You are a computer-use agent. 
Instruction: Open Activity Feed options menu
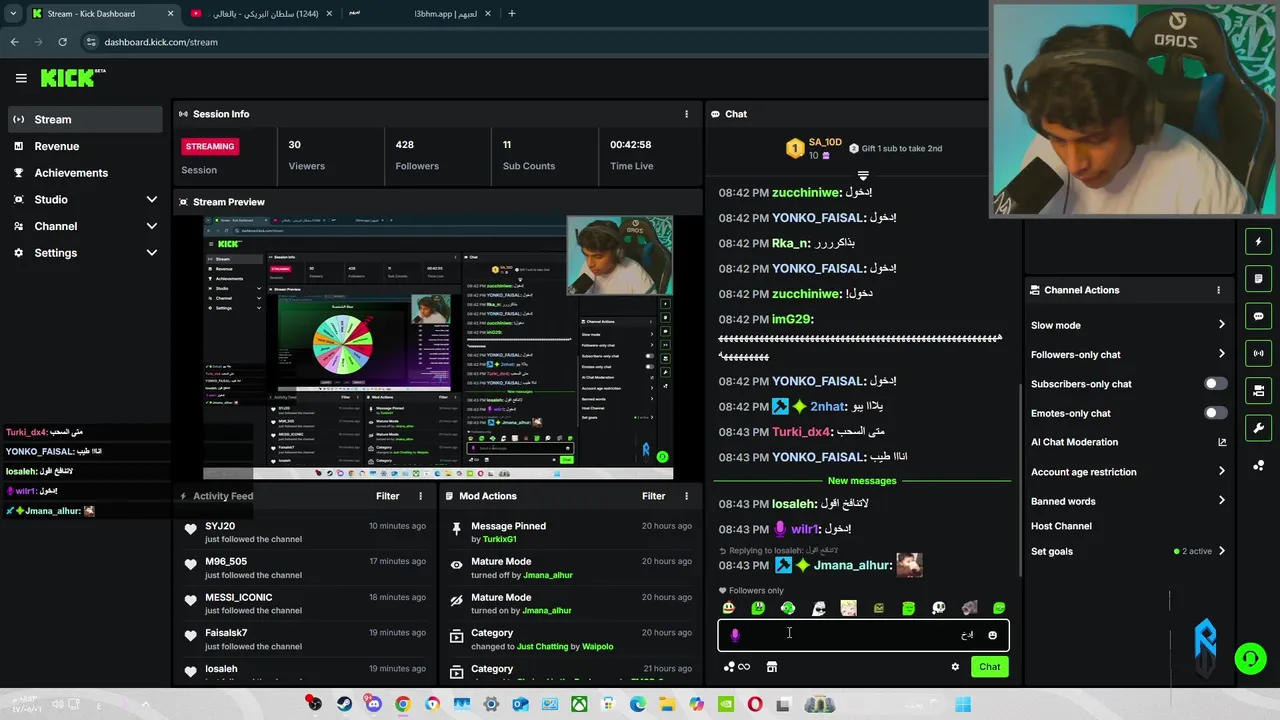420,496
